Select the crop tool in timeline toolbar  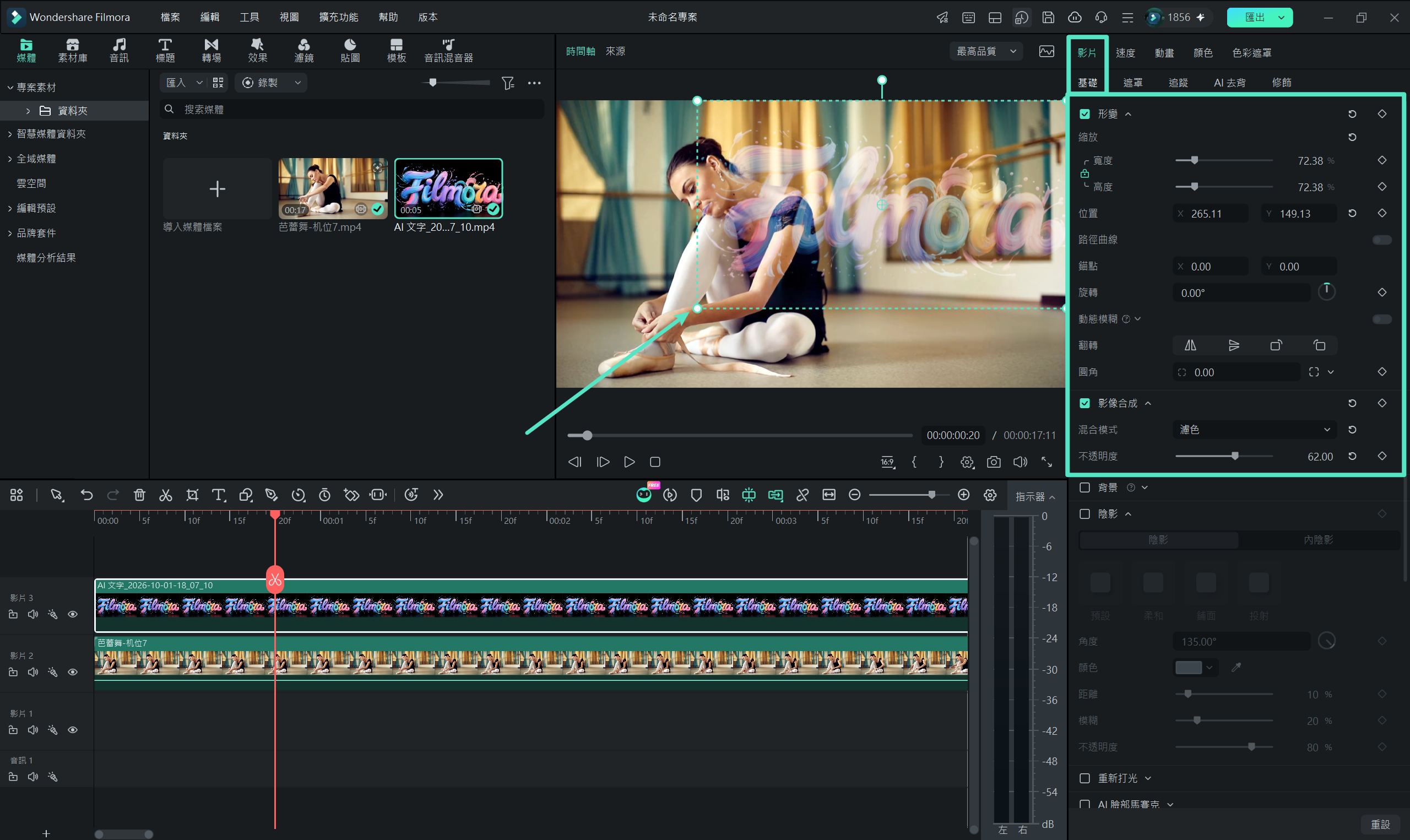pyautogui.click(x=192, y=495)
